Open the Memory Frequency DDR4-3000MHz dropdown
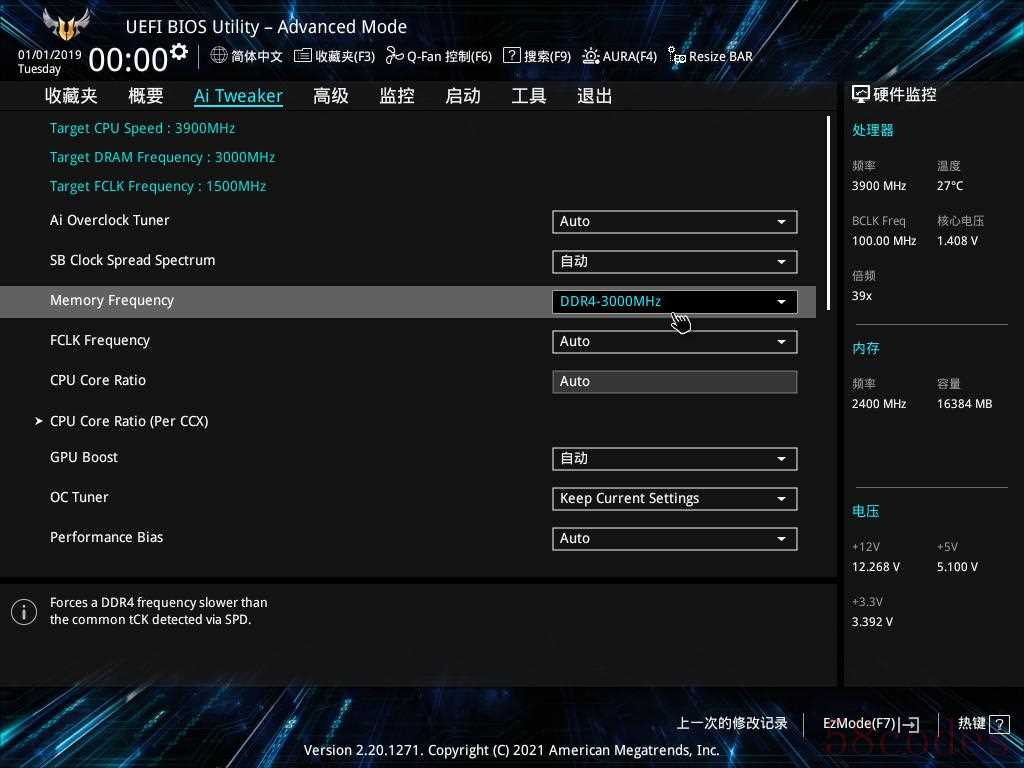This screenshot has width=1024, height=768. (x=675, y=302)
